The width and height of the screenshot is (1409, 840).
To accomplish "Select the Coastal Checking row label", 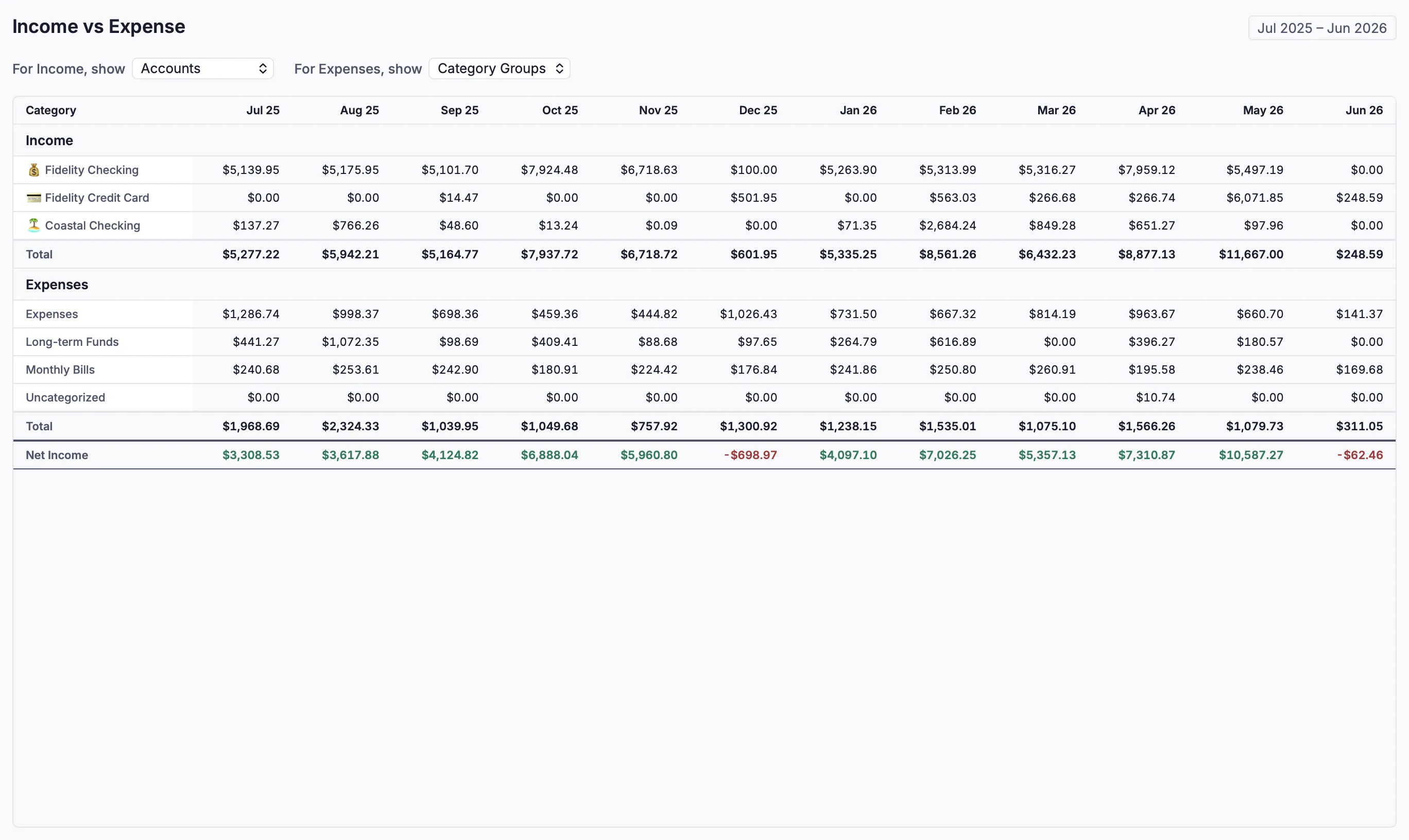I will click(x=92, y=225).
